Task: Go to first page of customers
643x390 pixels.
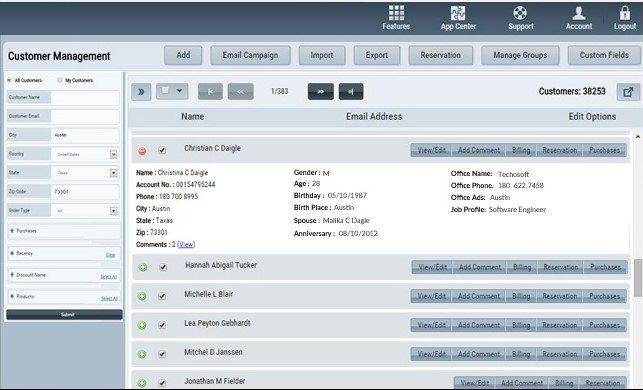Action: pyautogui.click(x=210, y=91)
